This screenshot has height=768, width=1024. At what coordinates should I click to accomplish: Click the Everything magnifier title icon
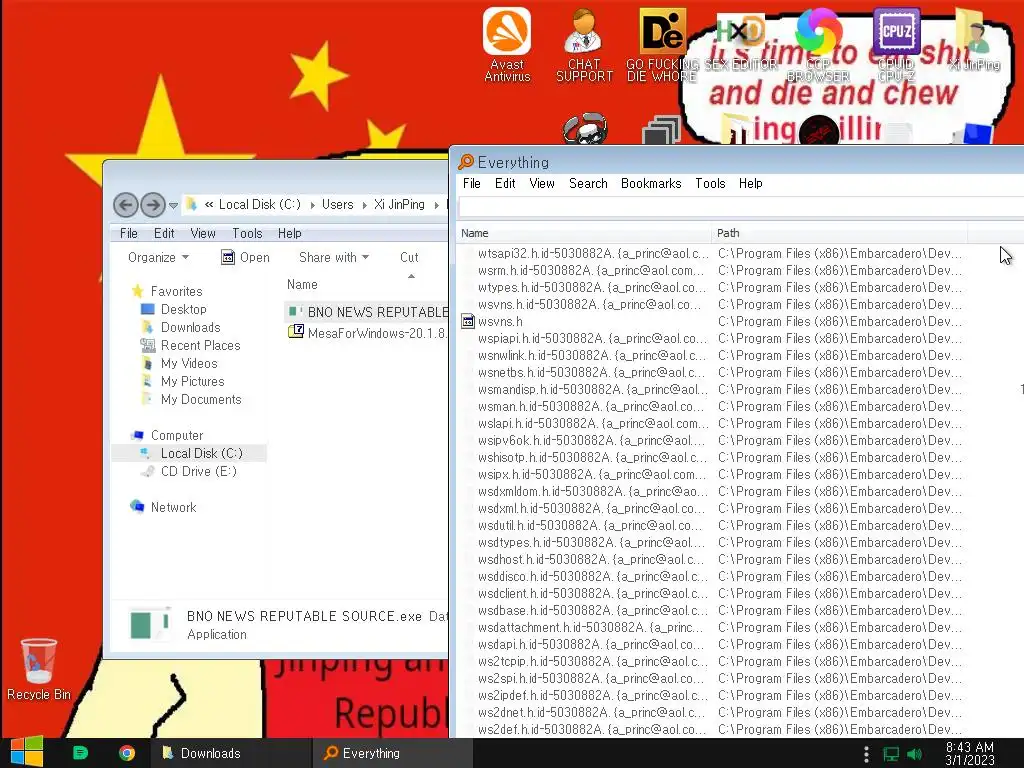tap(466, 161)
